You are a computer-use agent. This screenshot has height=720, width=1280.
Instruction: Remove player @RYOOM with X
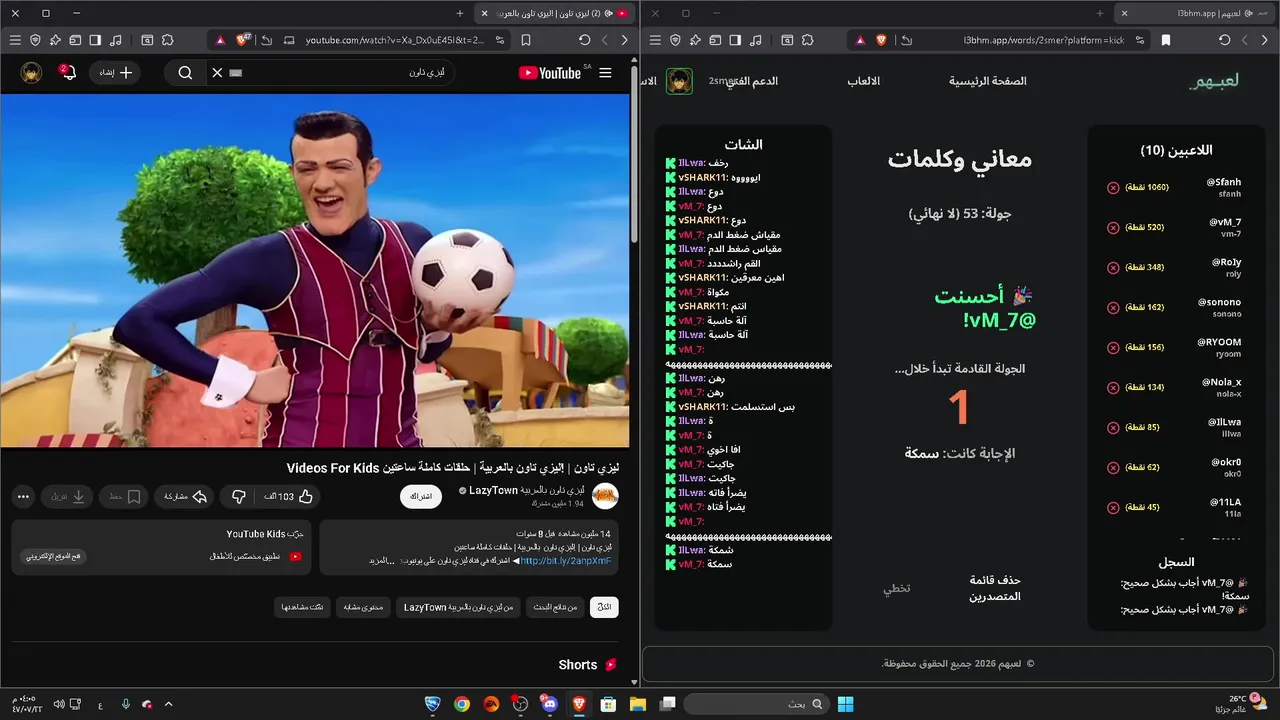[x=1113, y=347]
